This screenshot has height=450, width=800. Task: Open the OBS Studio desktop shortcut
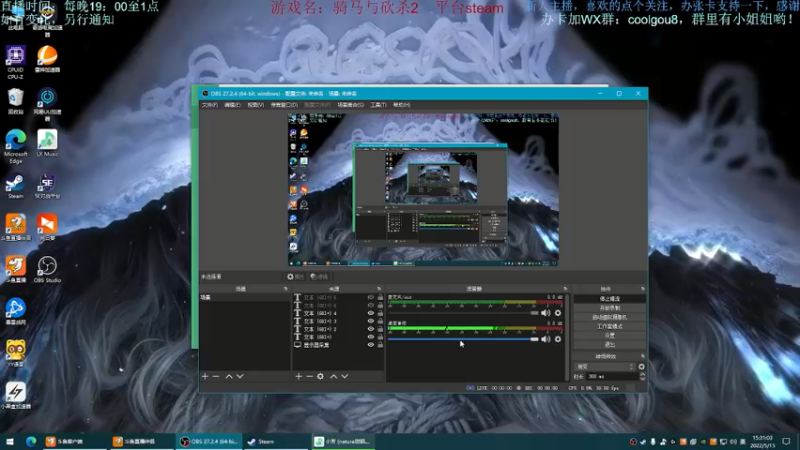point(47,269)
